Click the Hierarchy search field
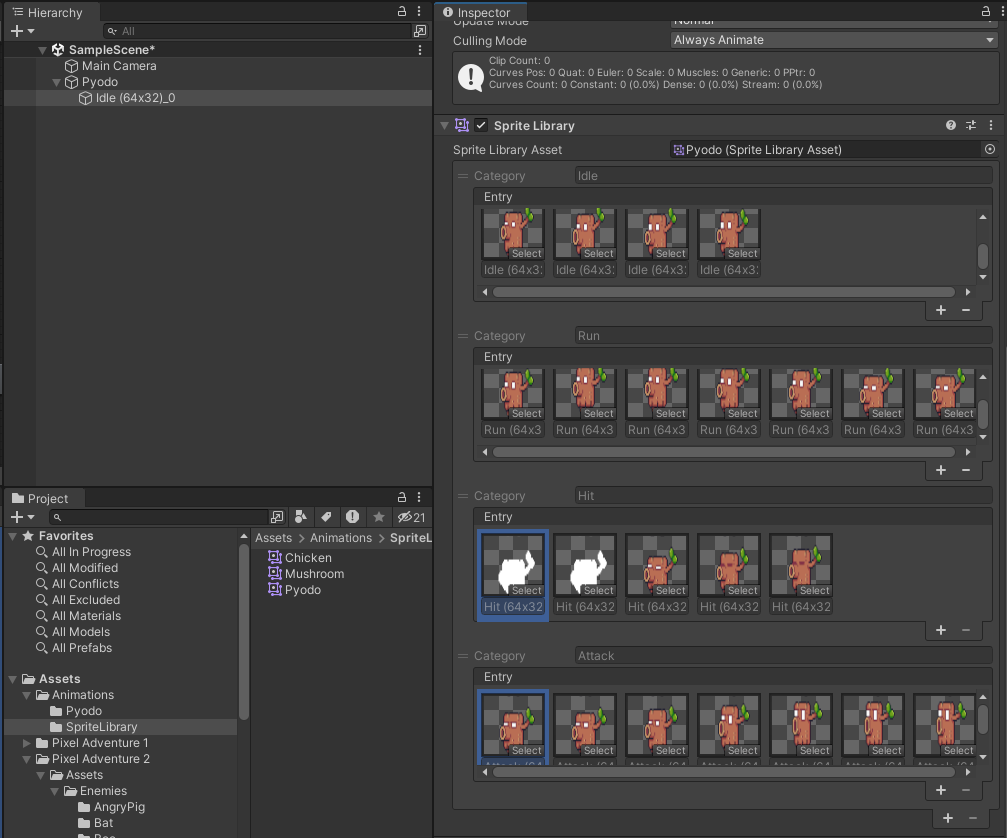 [257, 31]
